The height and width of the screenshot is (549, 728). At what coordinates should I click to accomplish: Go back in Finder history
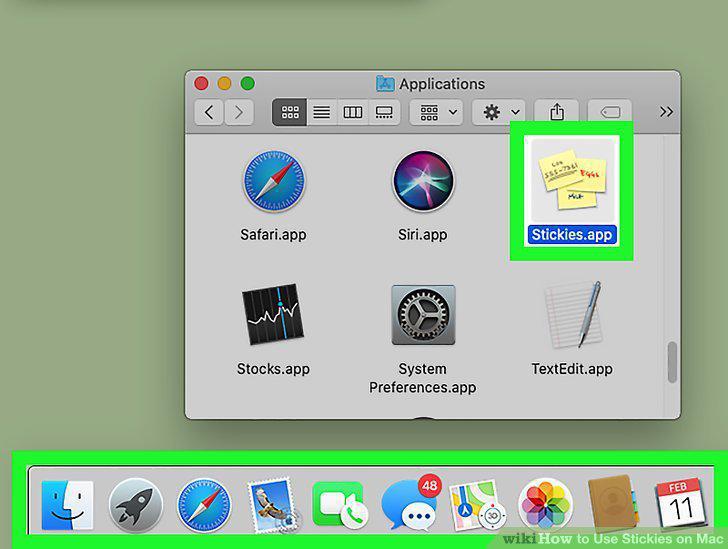point(209,112)
